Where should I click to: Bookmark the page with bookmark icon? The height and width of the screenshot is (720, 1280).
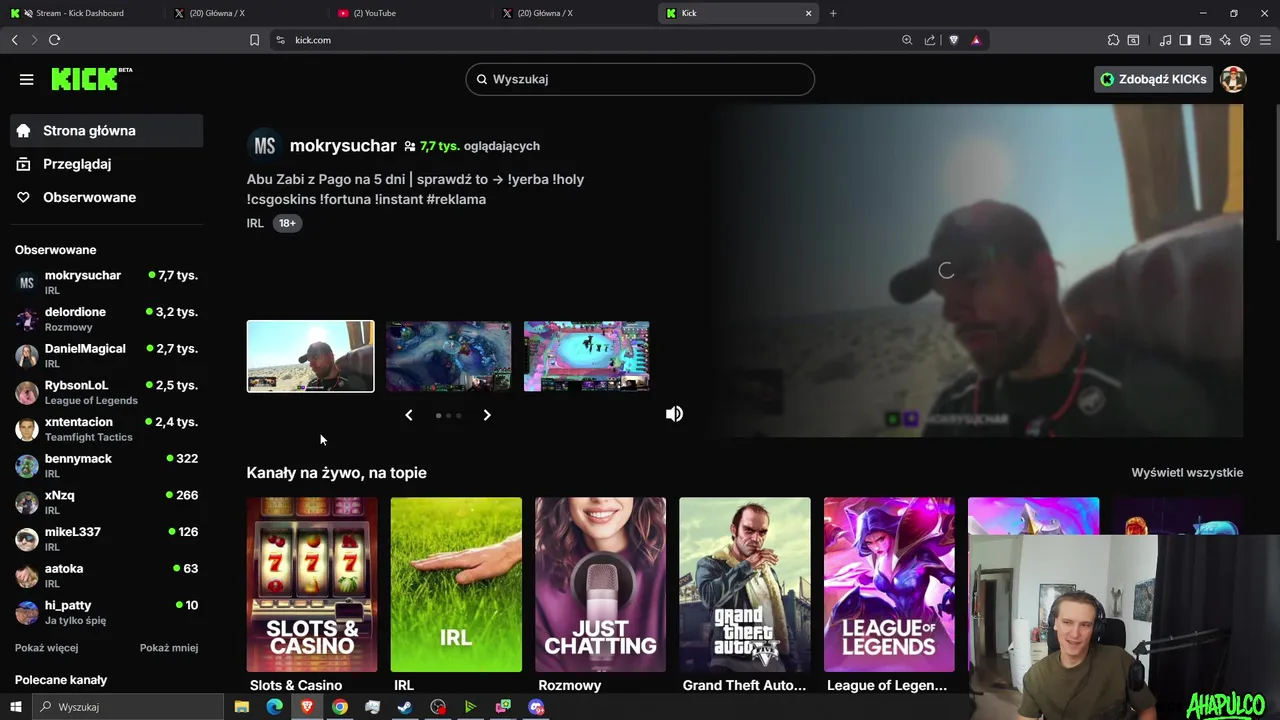tap(254, 40)
